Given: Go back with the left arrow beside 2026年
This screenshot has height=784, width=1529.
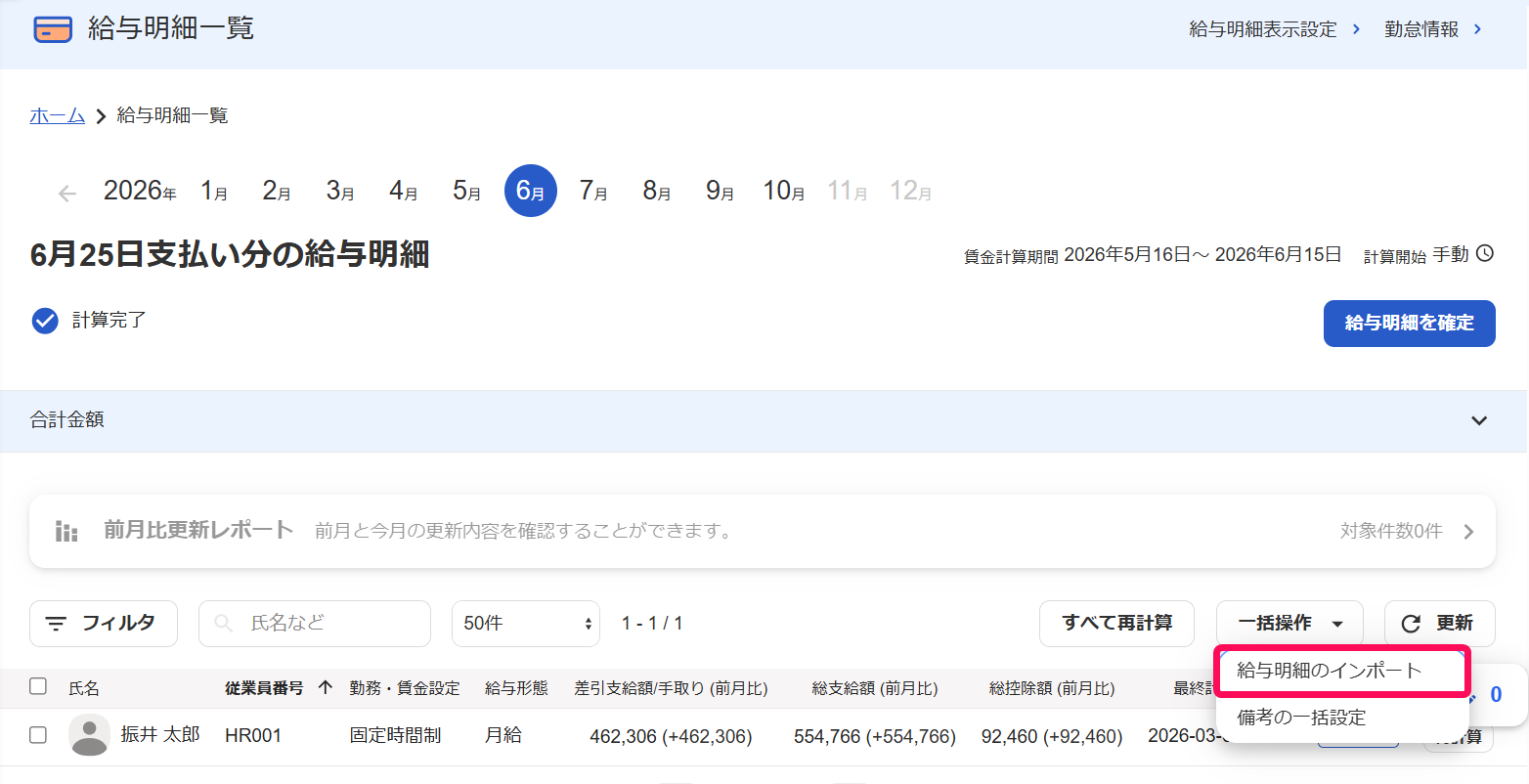Looking at the screenshot, I should tap(67, 194).
